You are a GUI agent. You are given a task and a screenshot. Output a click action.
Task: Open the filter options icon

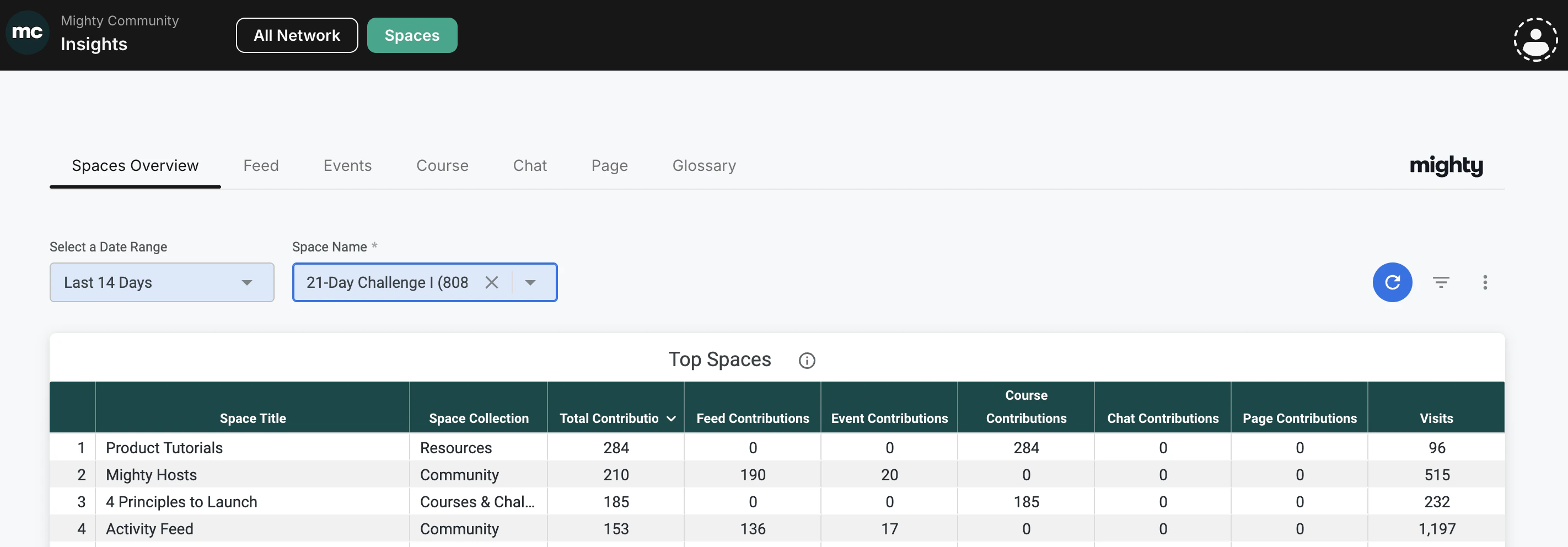(x=1441, y=282)
